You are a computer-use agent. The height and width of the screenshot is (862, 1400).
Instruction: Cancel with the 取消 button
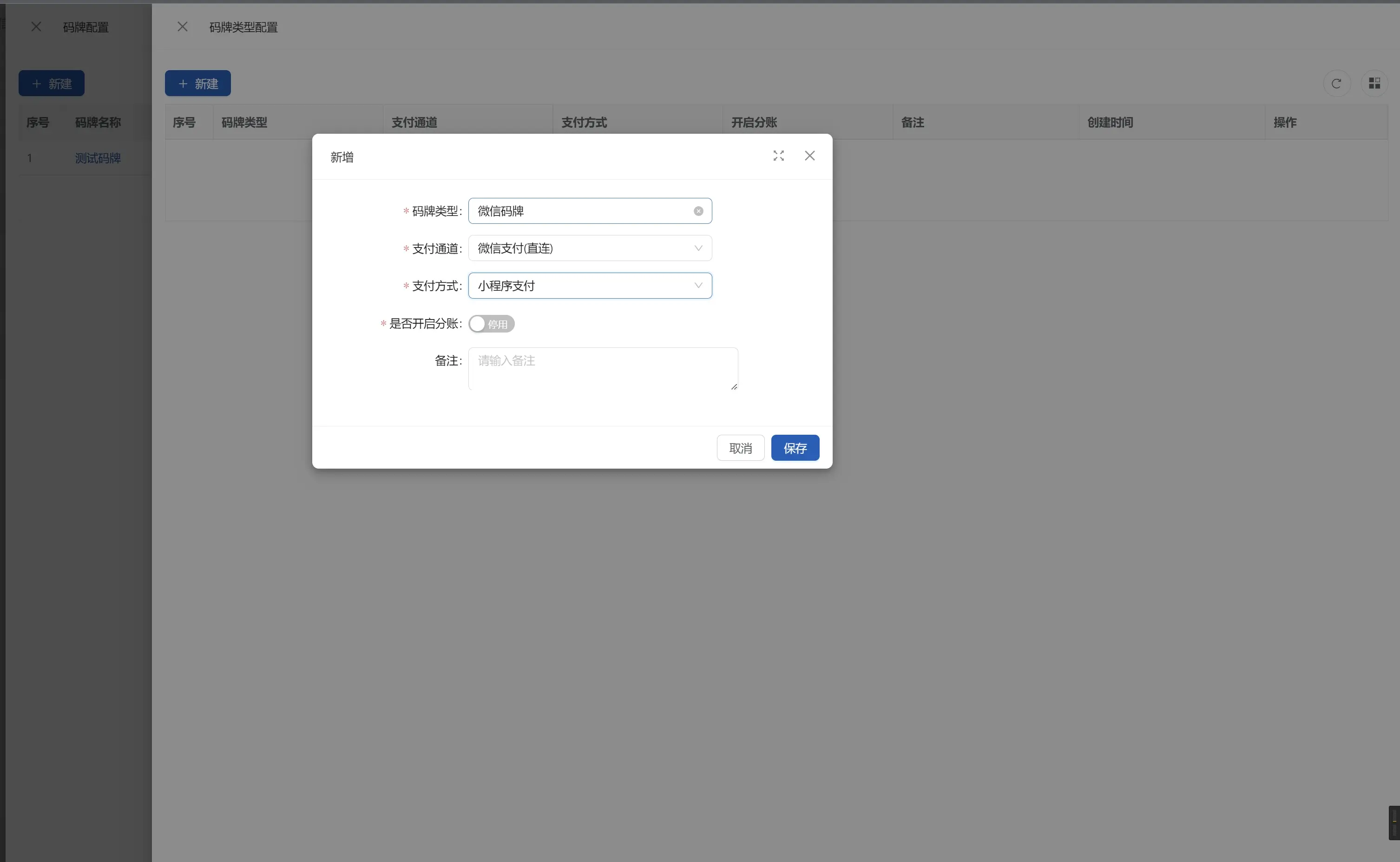pyautogui.click(x=740, y=448)
